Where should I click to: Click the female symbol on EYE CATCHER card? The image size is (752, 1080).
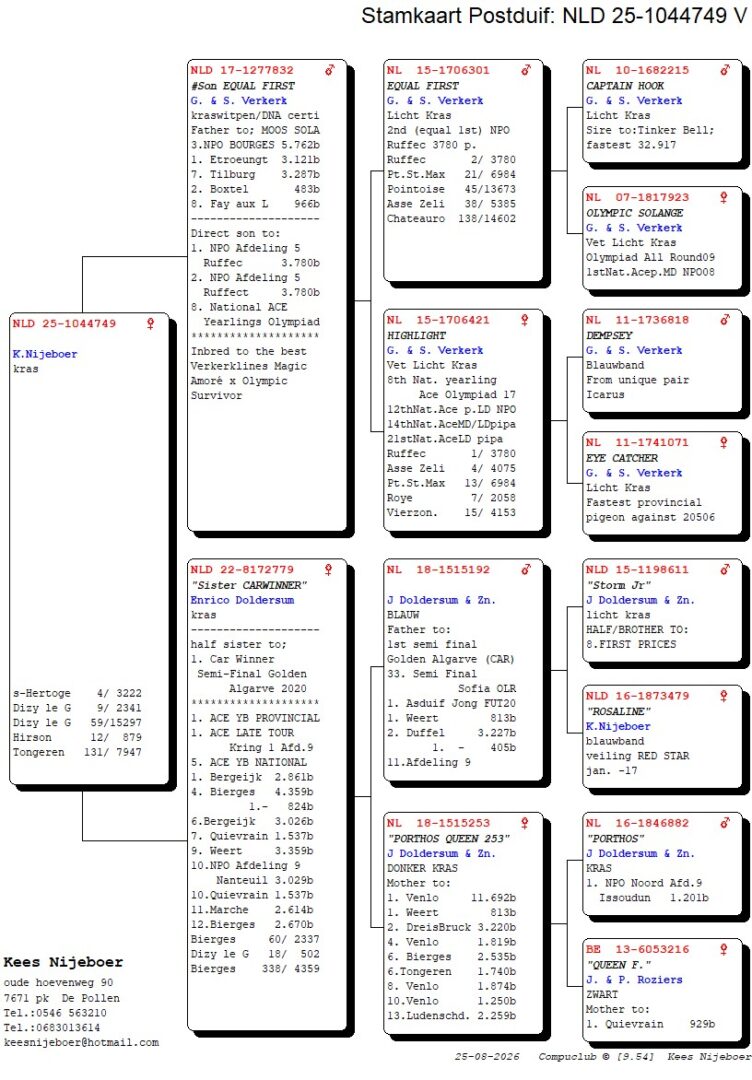tap(724, 443)
